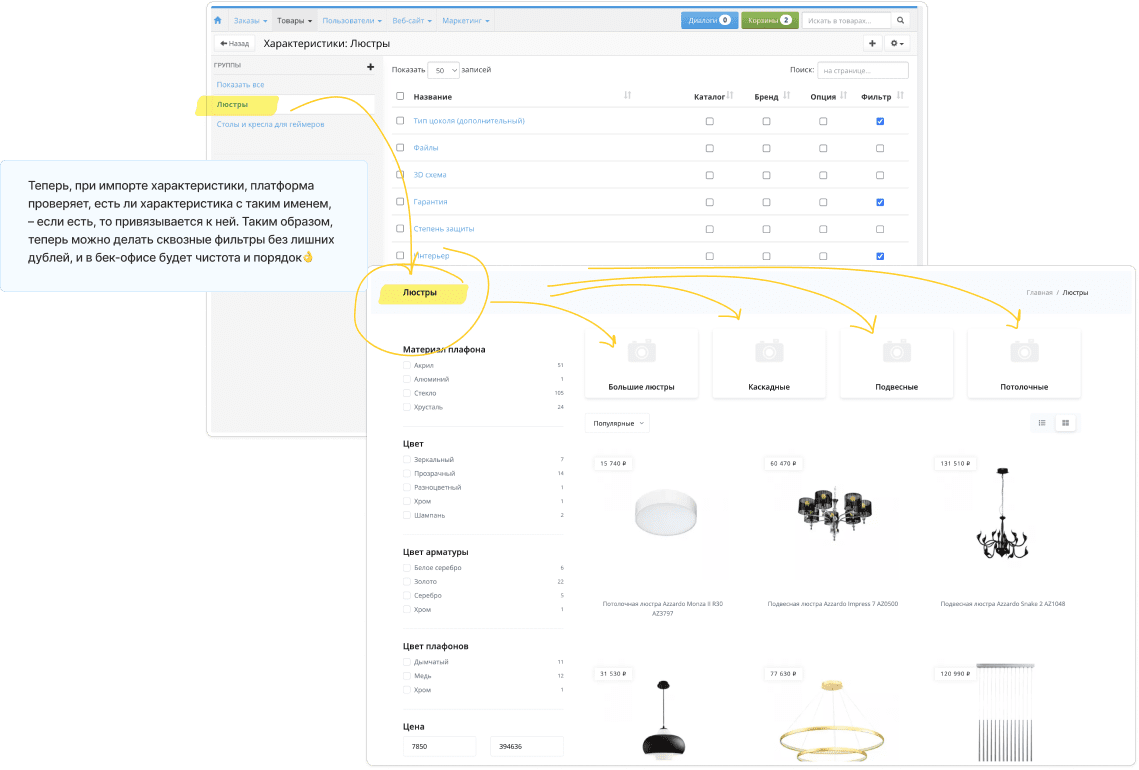Click the Корзины button
Image resolution: width=1139 pixels, height=770 pixels.
click(770, 20)
